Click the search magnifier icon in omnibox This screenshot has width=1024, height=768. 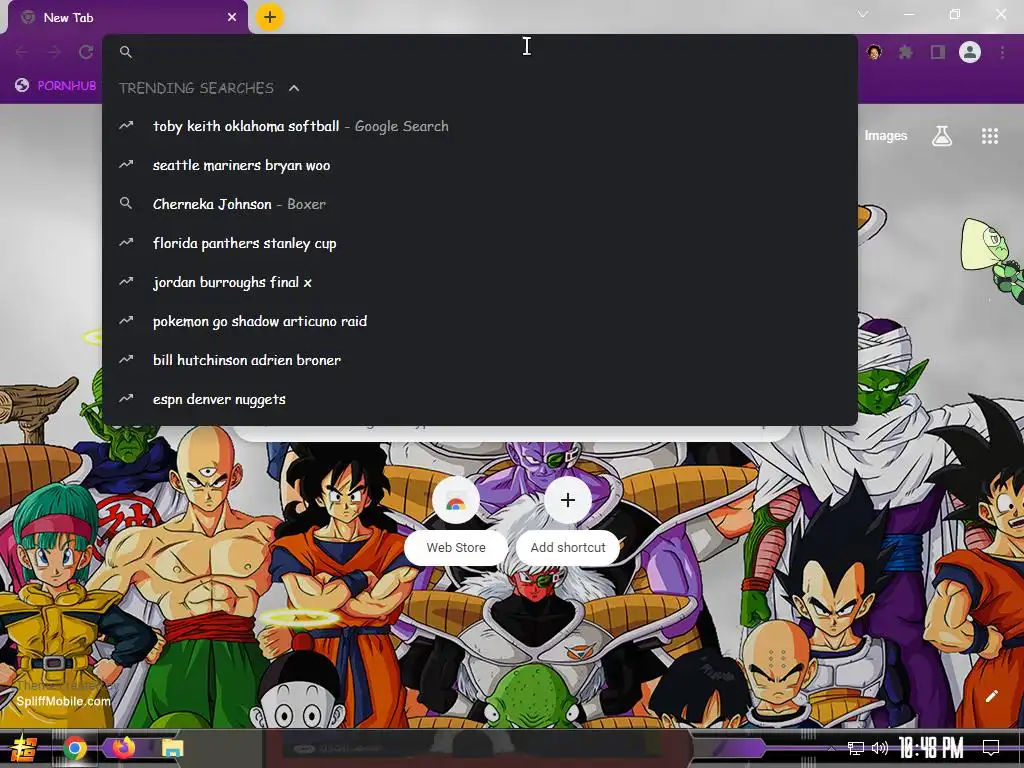pos(126,52)
